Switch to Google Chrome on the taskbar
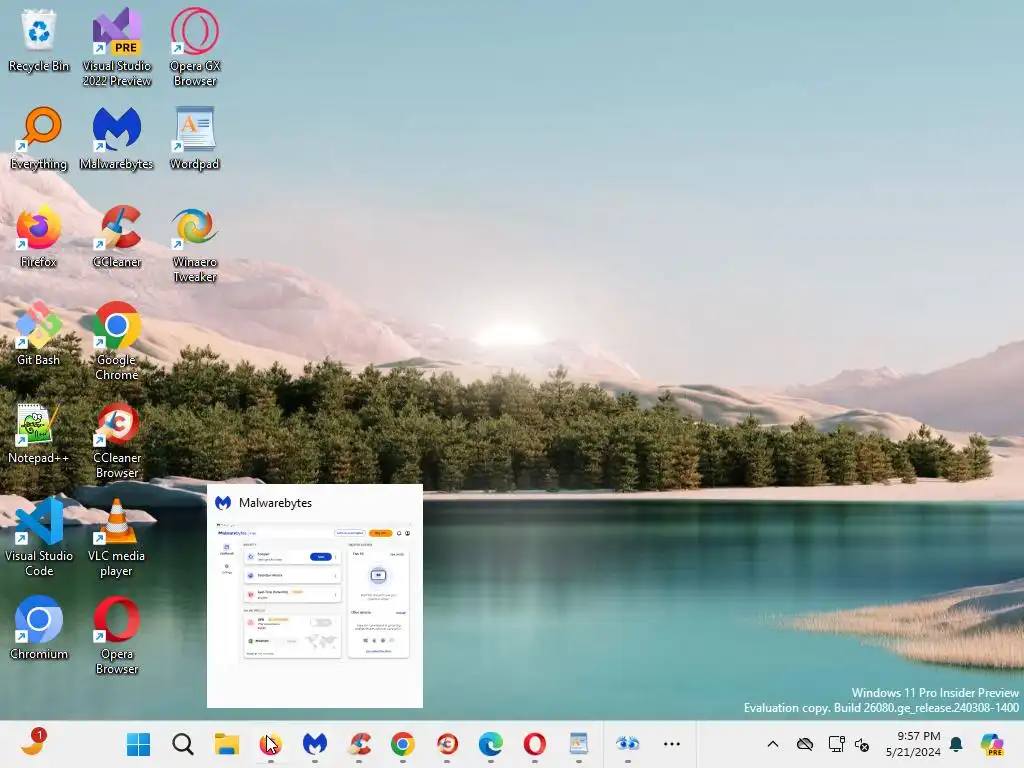The height and width of the screenshot is (768, 1024). pyautogui.click(x=403, y=744)
